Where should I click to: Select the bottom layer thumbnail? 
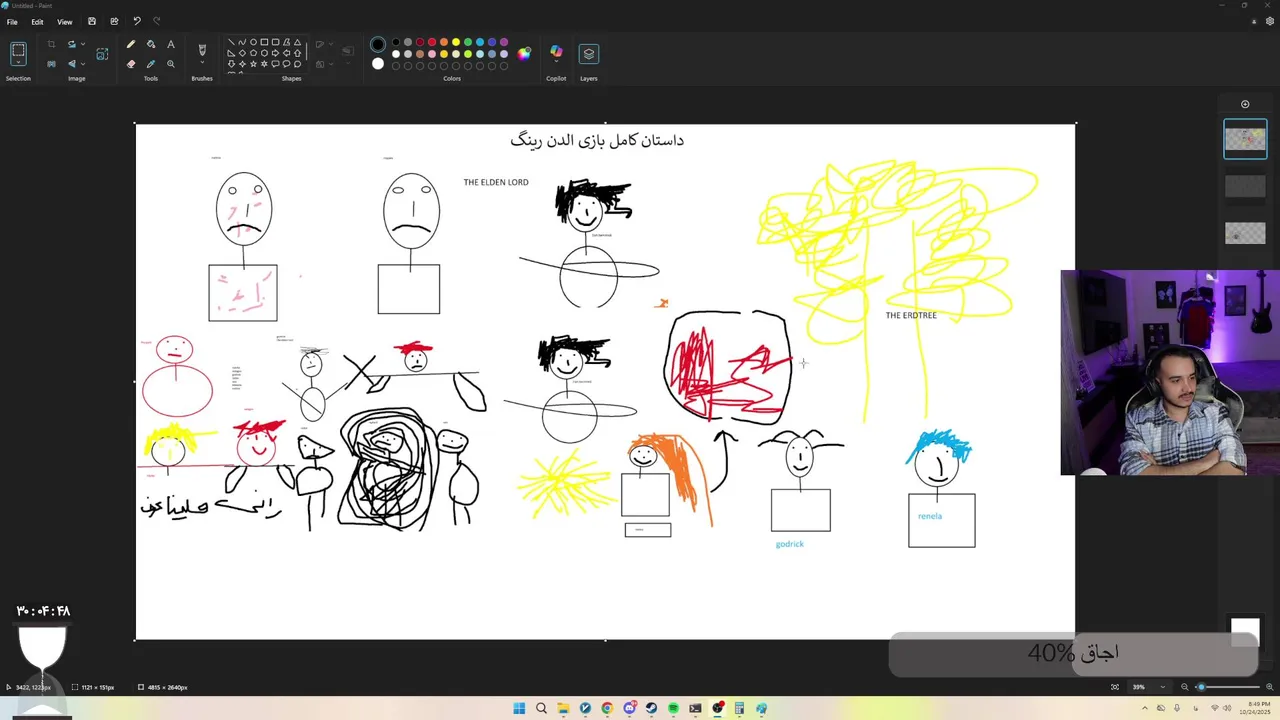[x=1245, y=233]
